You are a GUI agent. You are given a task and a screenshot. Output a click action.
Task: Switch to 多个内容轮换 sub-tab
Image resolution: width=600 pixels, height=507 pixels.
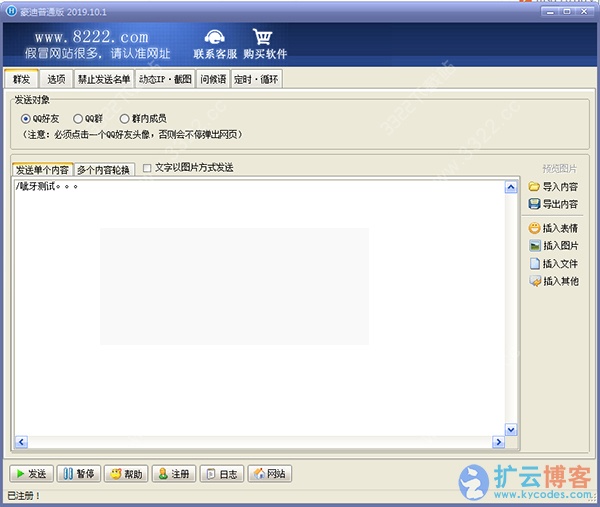coord(104,170)
